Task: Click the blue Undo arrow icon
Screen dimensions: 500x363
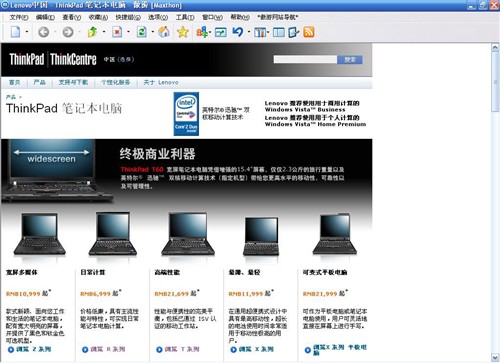Action: (x=238, y=32)
